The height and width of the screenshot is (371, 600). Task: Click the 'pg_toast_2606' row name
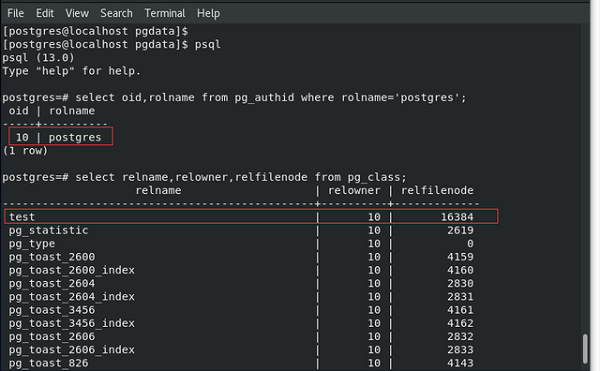[52, 336]
